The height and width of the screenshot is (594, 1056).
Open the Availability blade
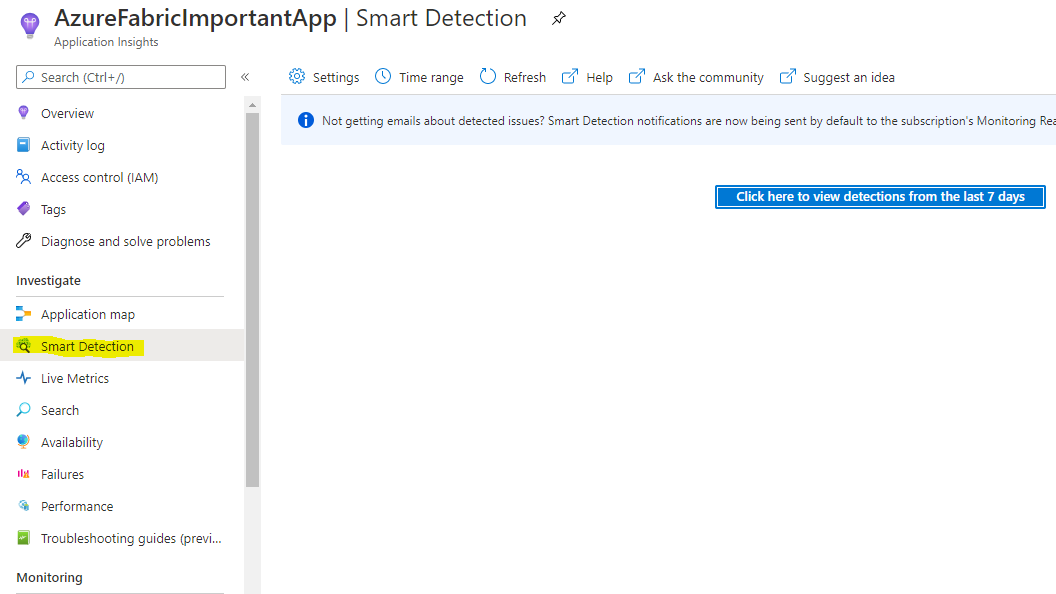[x=71, y=441]
